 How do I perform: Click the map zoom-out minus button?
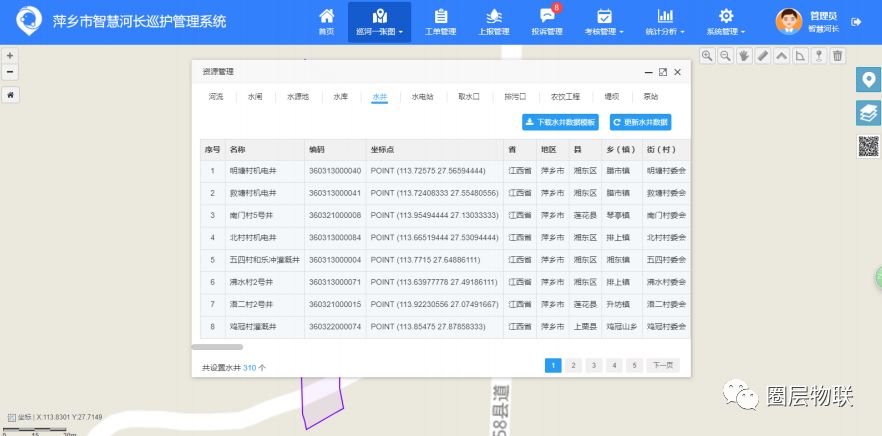(x=10, y=72)
